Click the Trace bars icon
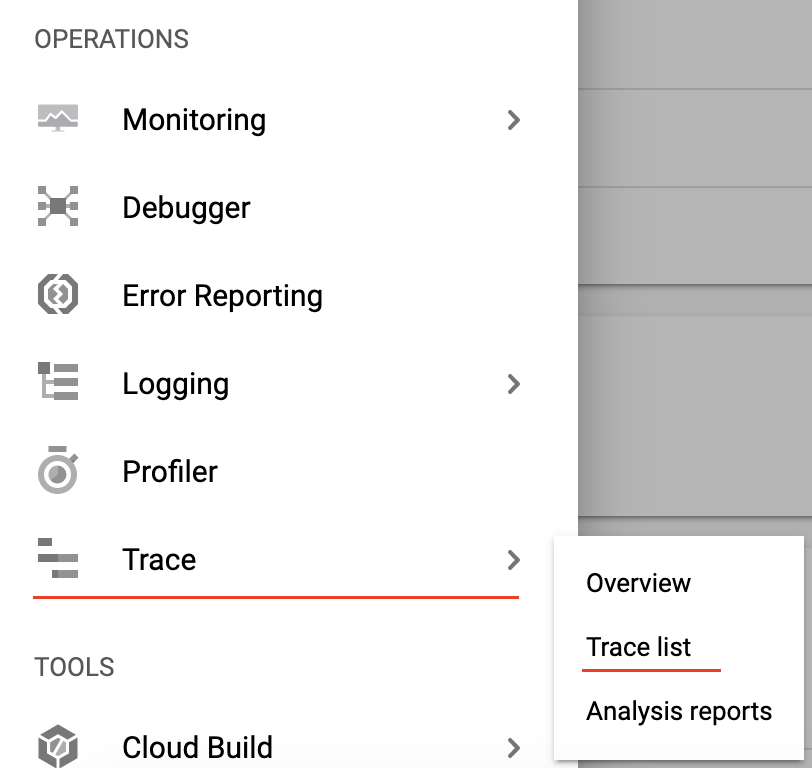 pos(58,558)
